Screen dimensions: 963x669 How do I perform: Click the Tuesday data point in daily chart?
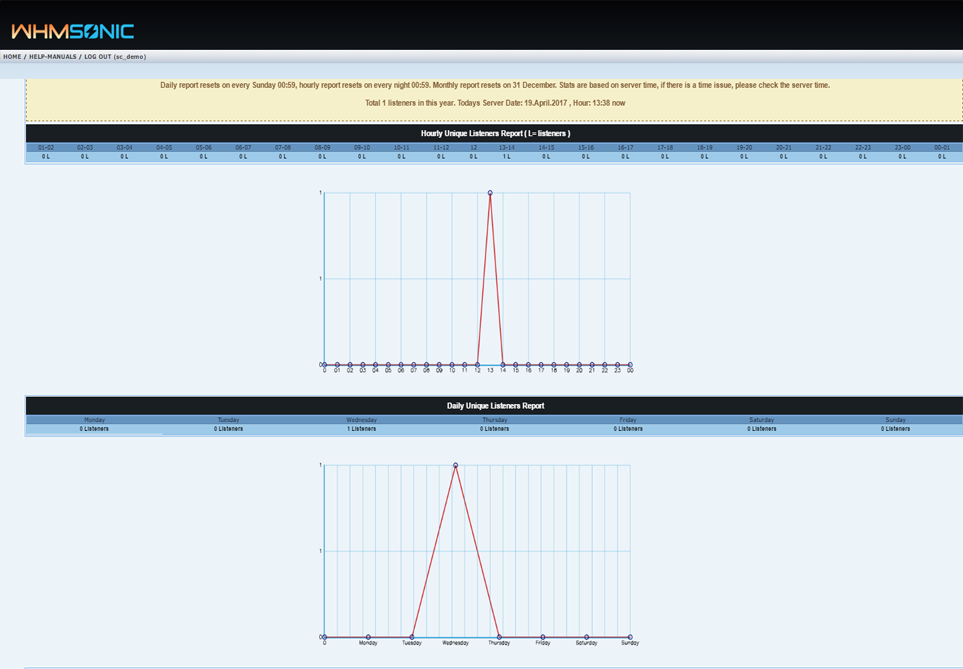tap(411, 637)
